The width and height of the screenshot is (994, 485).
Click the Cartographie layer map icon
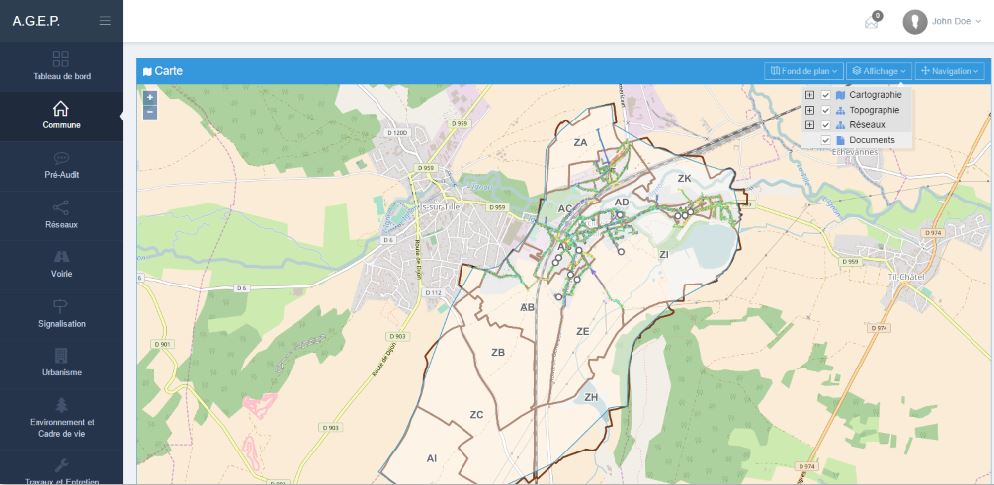[841, 95]
